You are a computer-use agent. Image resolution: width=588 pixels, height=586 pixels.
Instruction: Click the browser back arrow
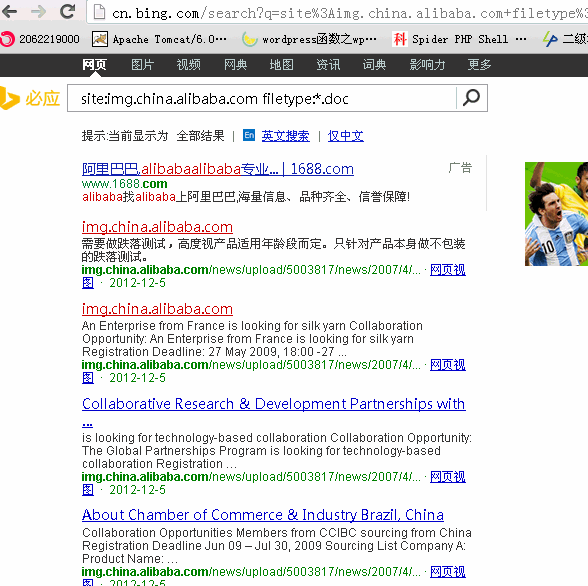click(x=9, y=12)
